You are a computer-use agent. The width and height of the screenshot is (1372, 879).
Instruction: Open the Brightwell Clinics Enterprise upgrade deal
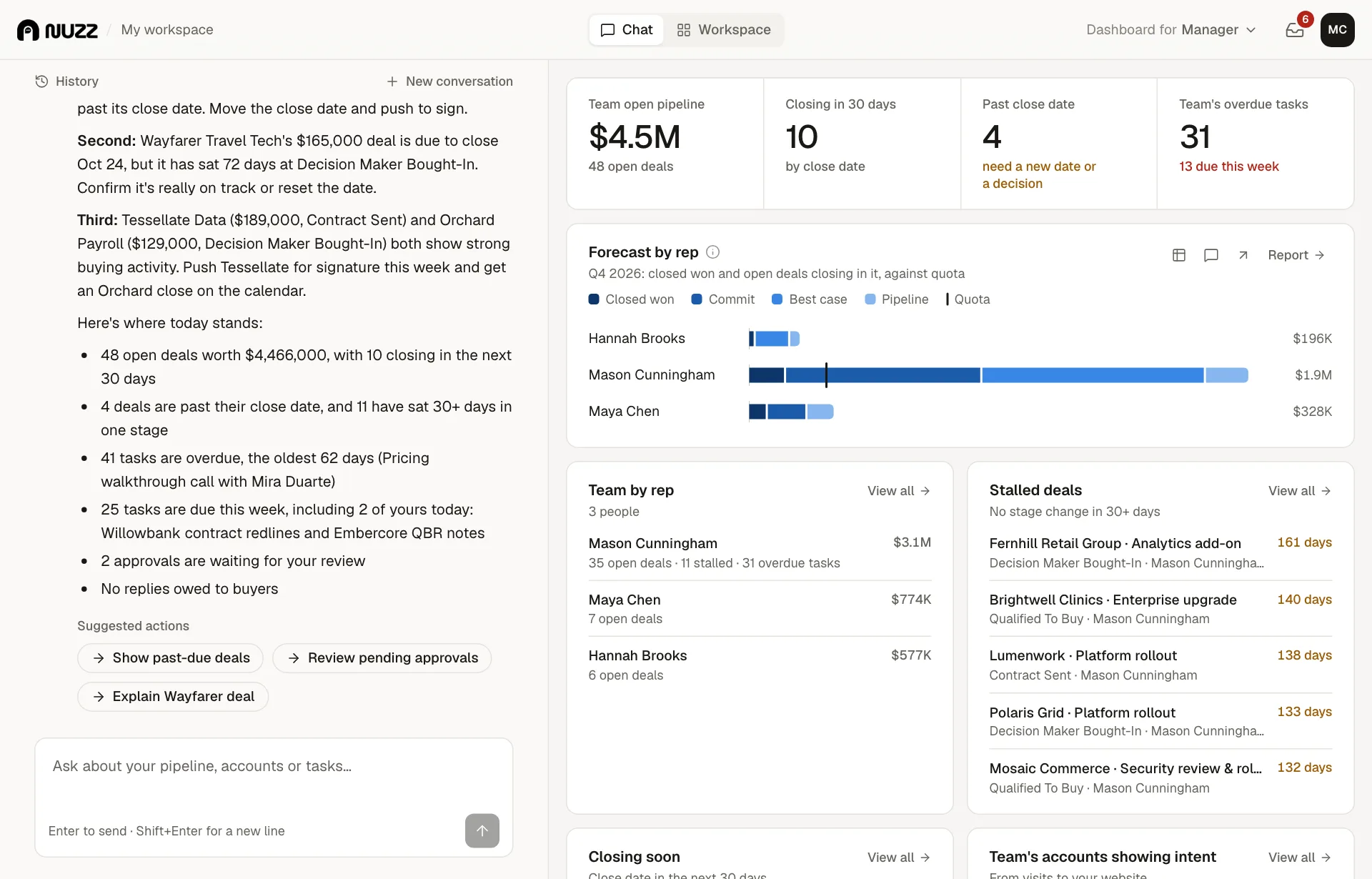pyautogui.click(x=1160, y=609)
